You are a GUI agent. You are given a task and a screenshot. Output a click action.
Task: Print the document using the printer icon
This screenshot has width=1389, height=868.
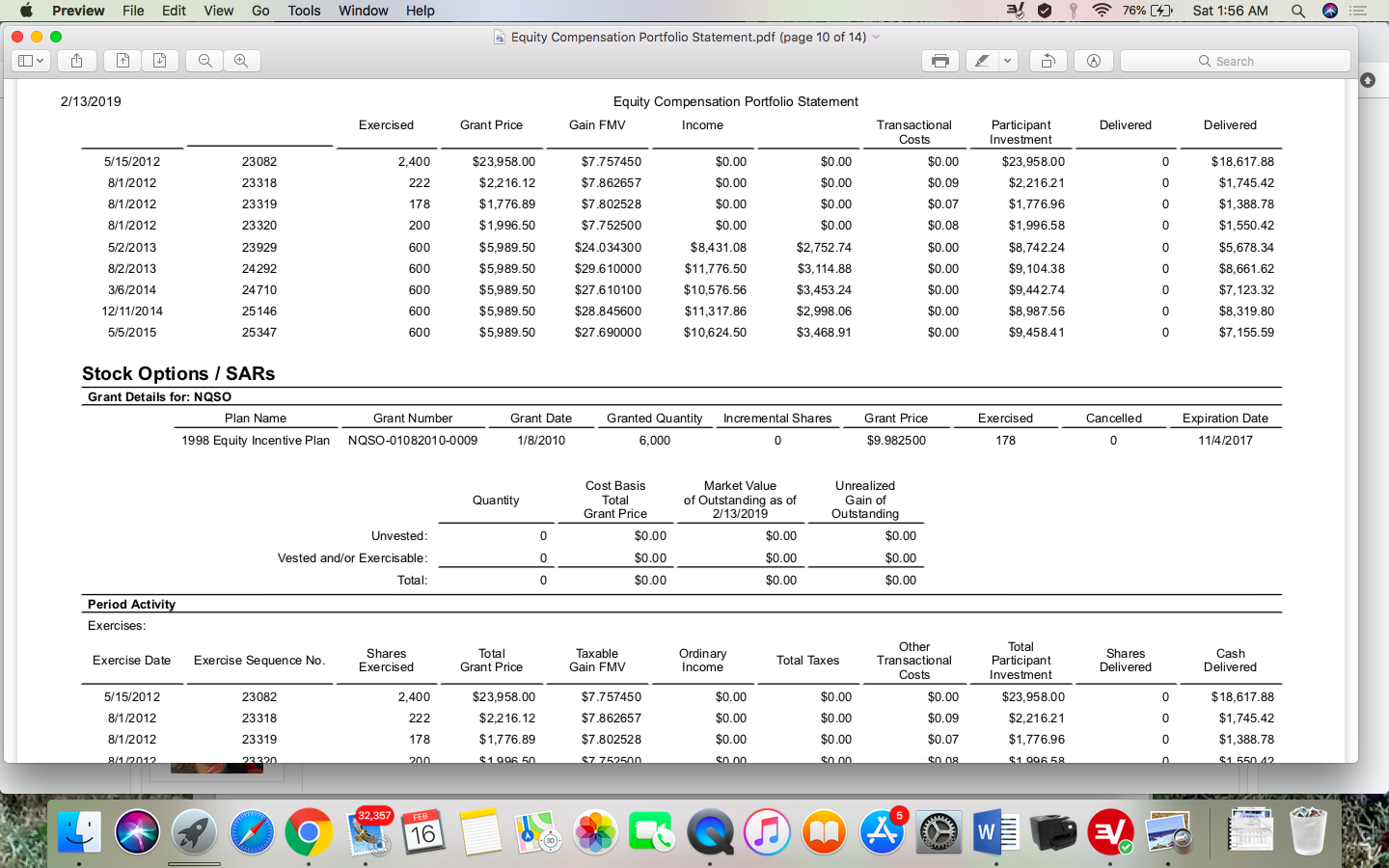[x=940, y=61]
